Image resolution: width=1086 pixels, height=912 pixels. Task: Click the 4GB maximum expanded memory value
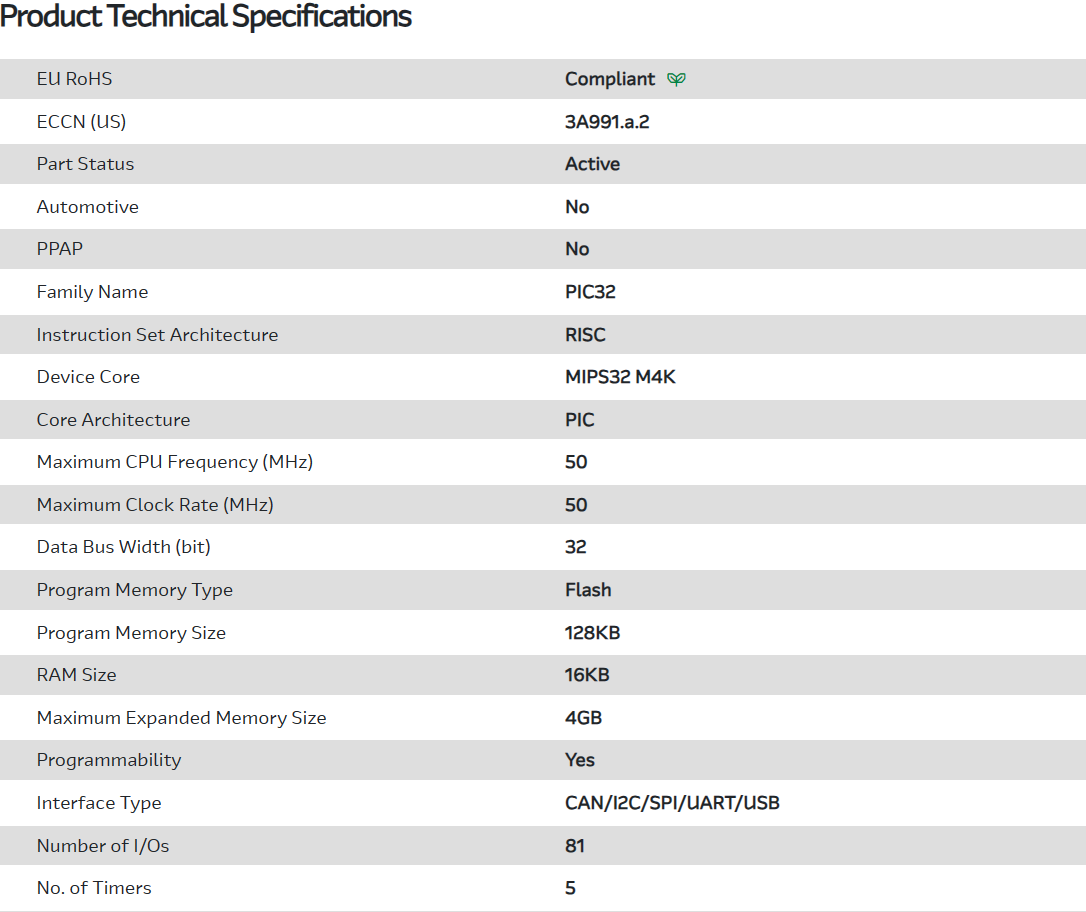click(583, 718)
